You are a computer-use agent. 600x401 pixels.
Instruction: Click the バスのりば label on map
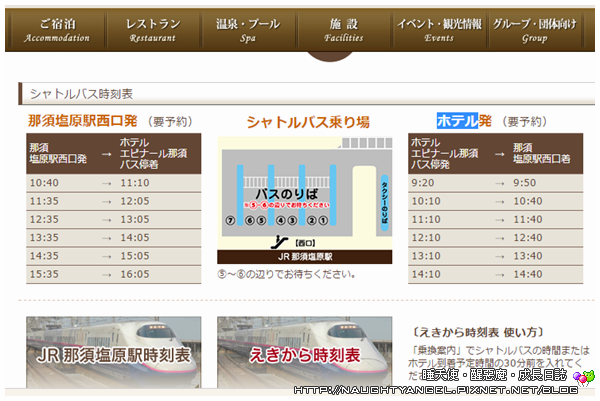coord(287,194)
